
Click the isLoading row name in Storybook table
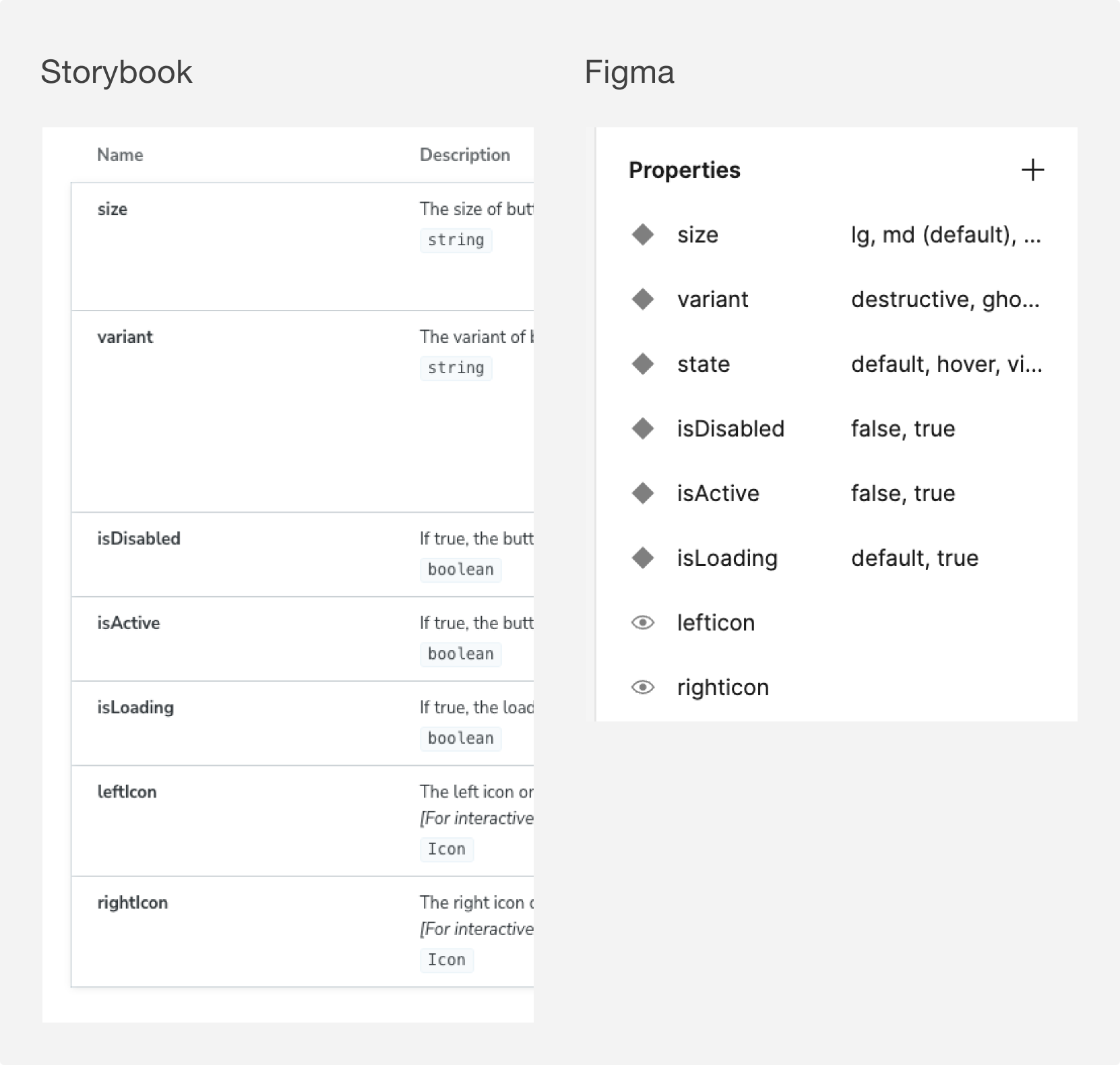135,708
